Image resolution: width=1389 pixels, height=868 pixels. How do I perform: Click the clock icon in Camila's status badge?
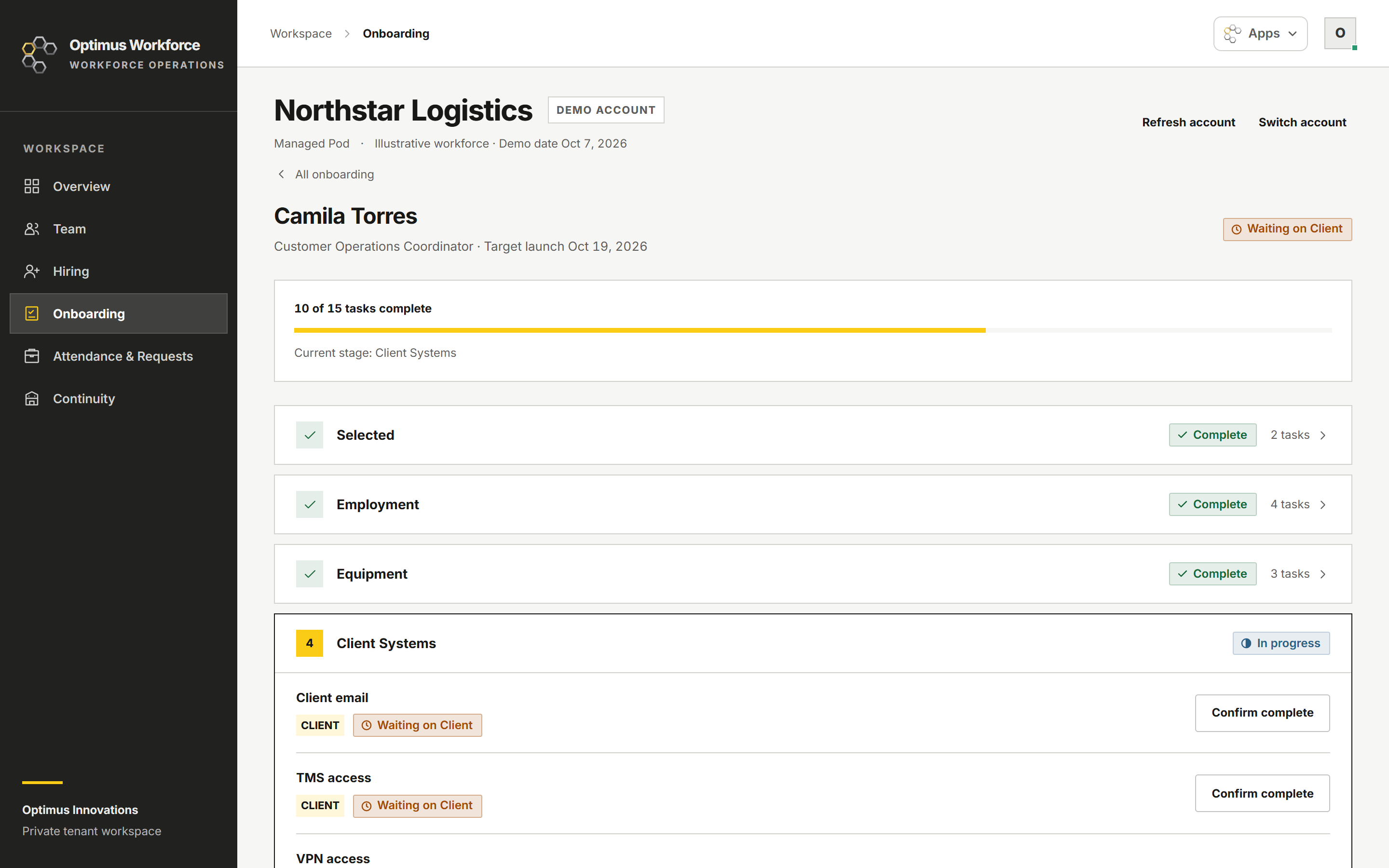1237,230
